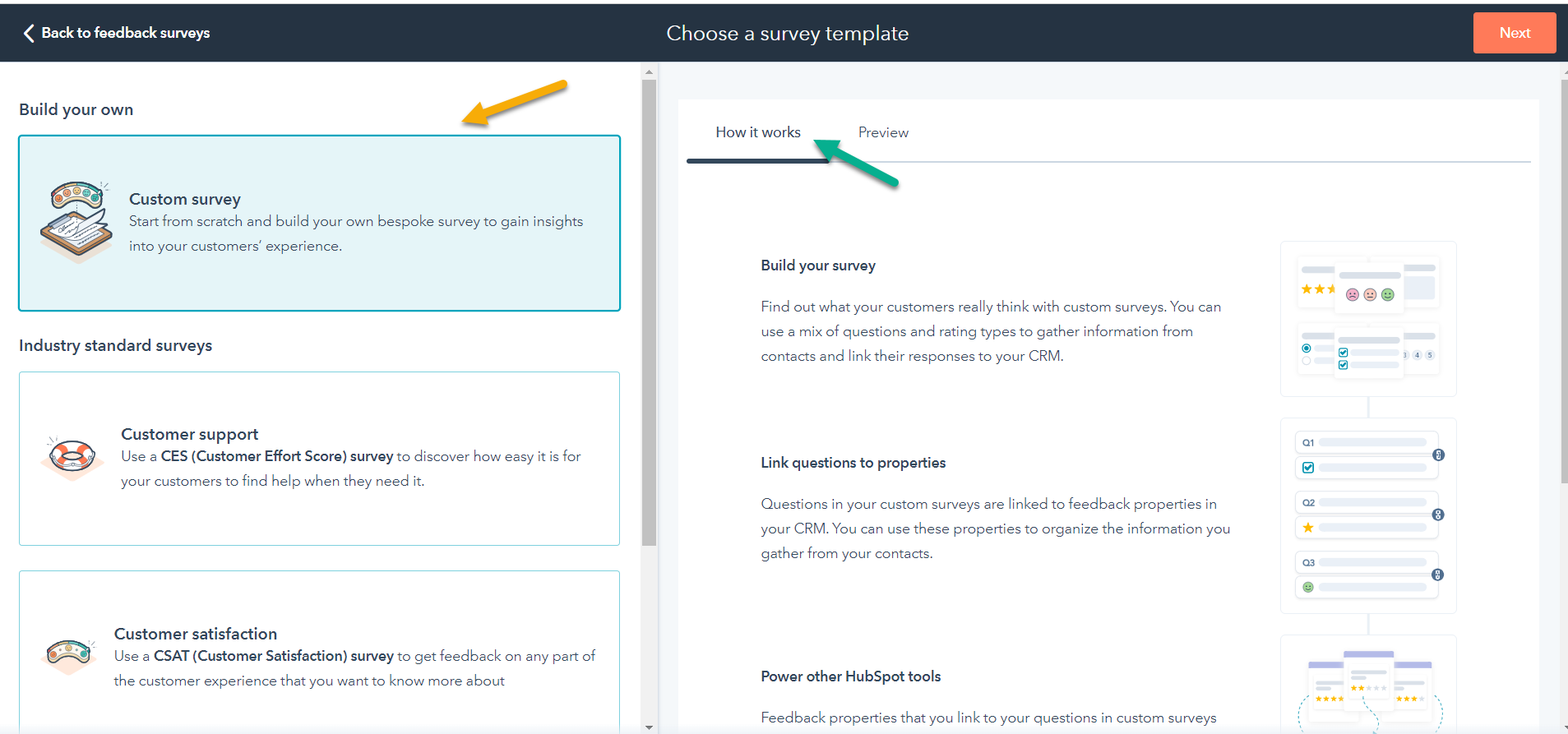Screen dimensions: 1568x734
Task: Select the blue radio button in the rating mockup
Action: point(1307,348)
